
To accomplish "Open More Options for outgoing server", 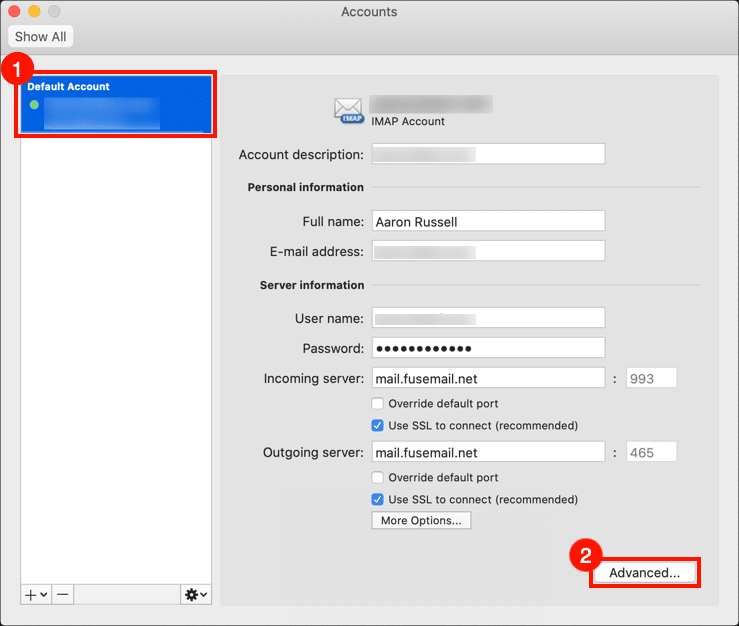I will pos(421,520).
